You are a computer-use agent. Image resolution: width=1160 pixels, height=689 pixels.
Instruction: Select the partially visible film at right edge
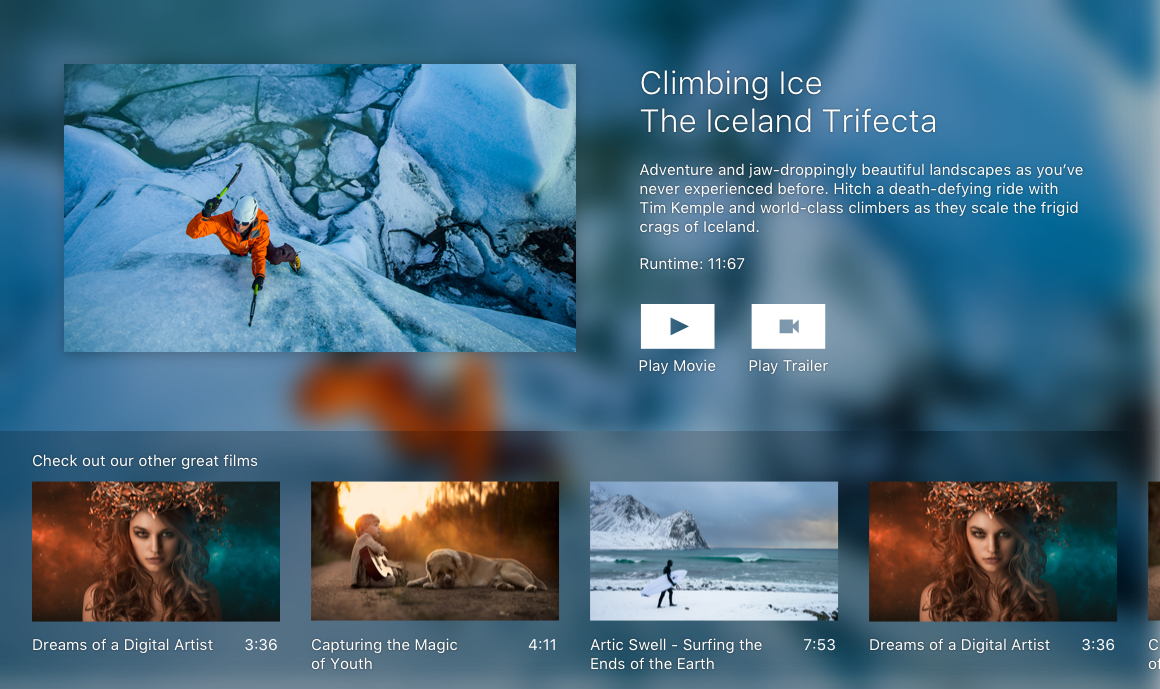(1154, 551)
